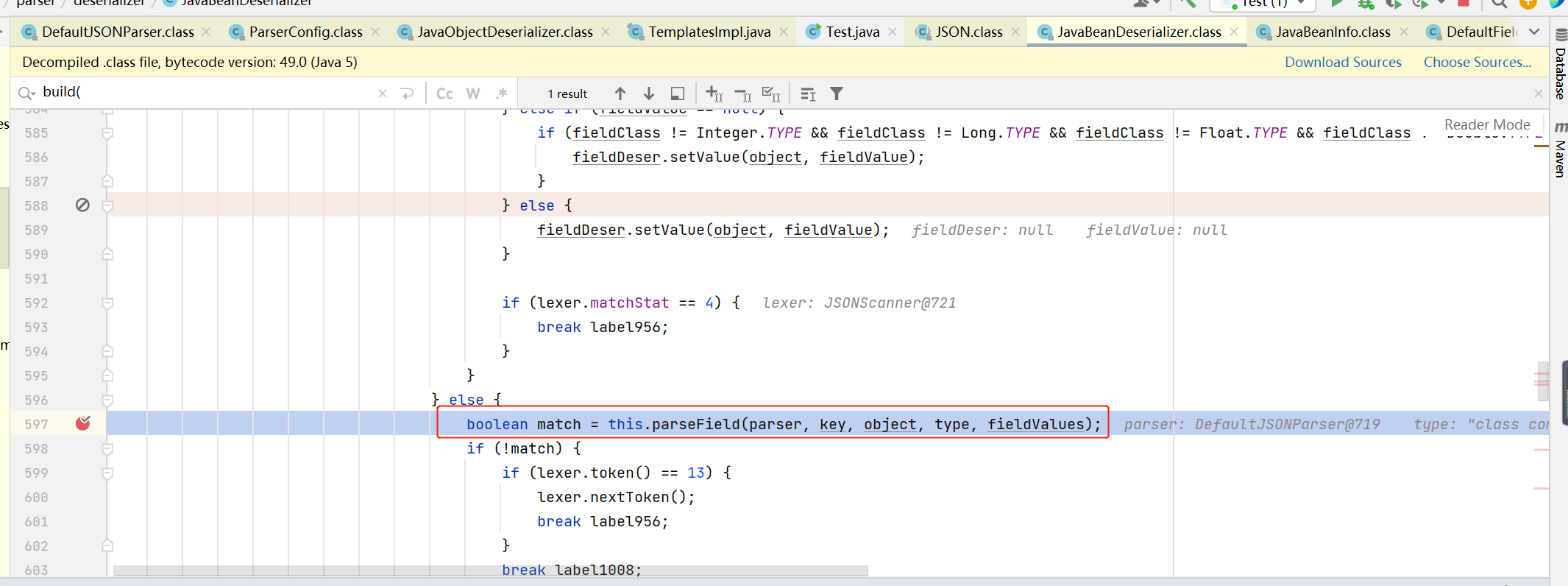Close DefaultJSONParser.class tab
1568x586 pixels.
point(206,32)
